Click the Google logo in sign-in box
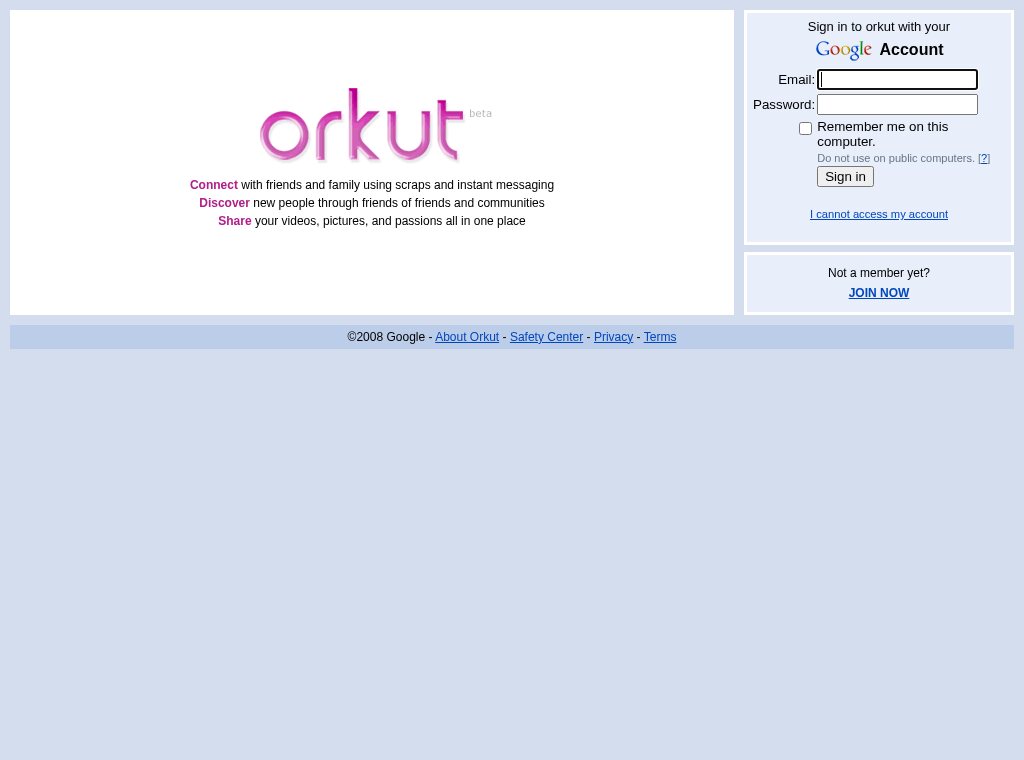Viewport: 1024px width, 760px height. click(843, 50)
